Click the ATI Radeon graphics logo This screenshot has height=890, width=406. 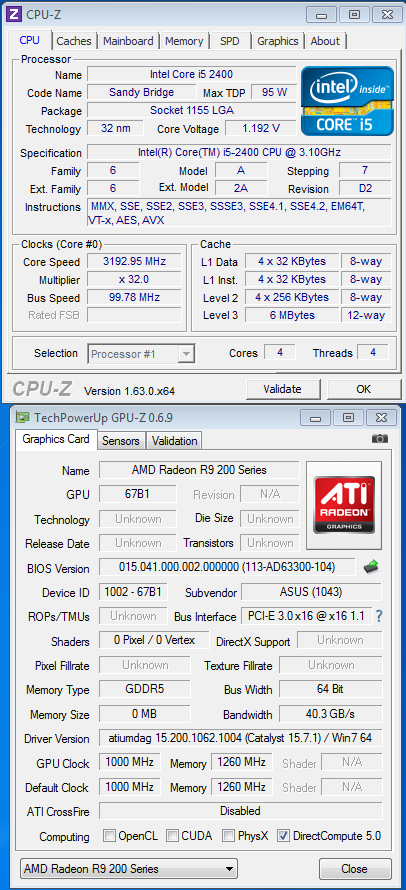pyautogui.click(x=344, y=505)
